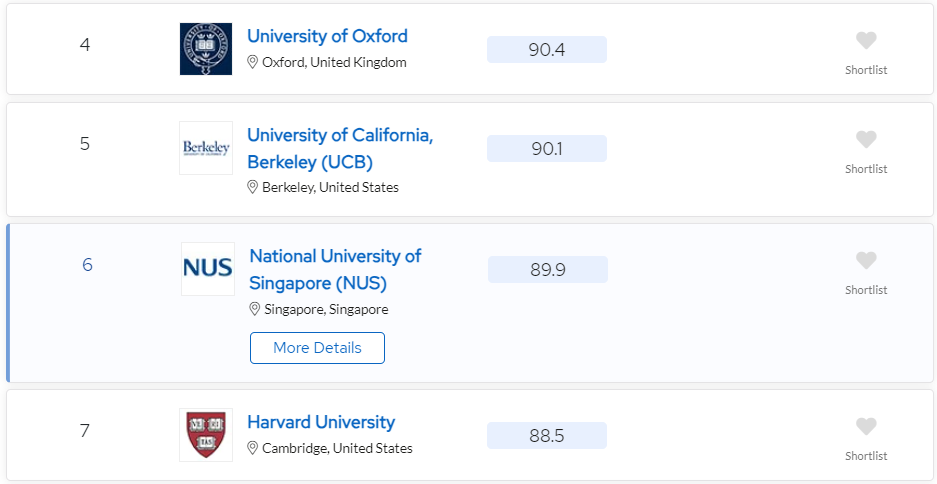
Task: Click the Harvard shield logo
Action: 206,435
